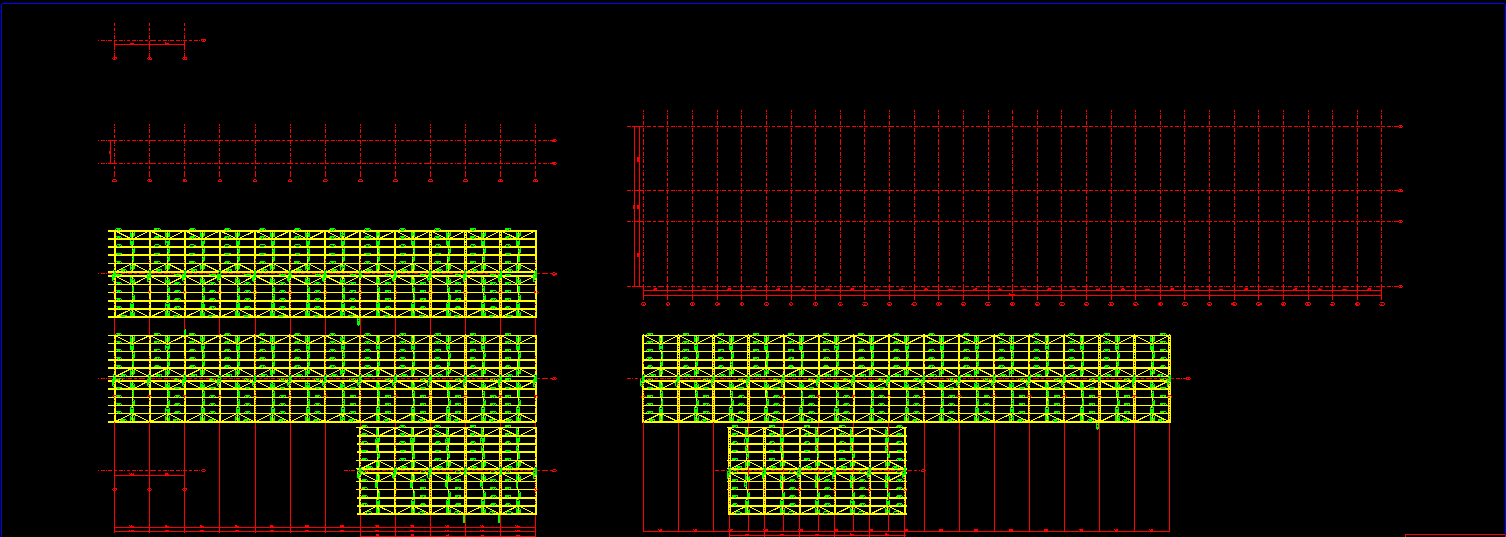Click the wide yellow framing plan on right
The image size is (1506, 537).
(906, 378)
